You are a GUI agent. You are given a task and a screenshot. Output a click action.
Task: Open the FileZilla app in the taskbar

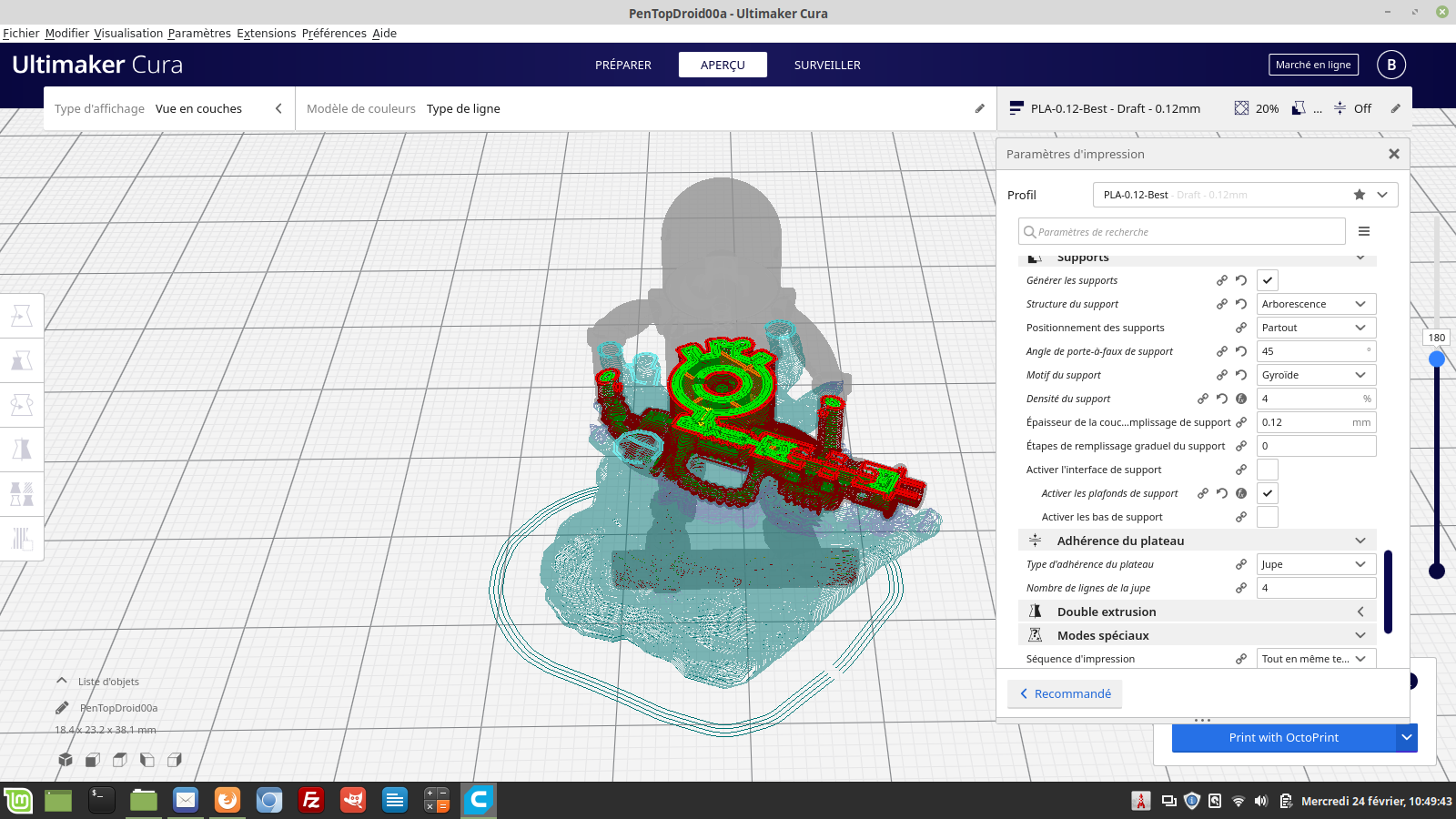pos(311,801)
